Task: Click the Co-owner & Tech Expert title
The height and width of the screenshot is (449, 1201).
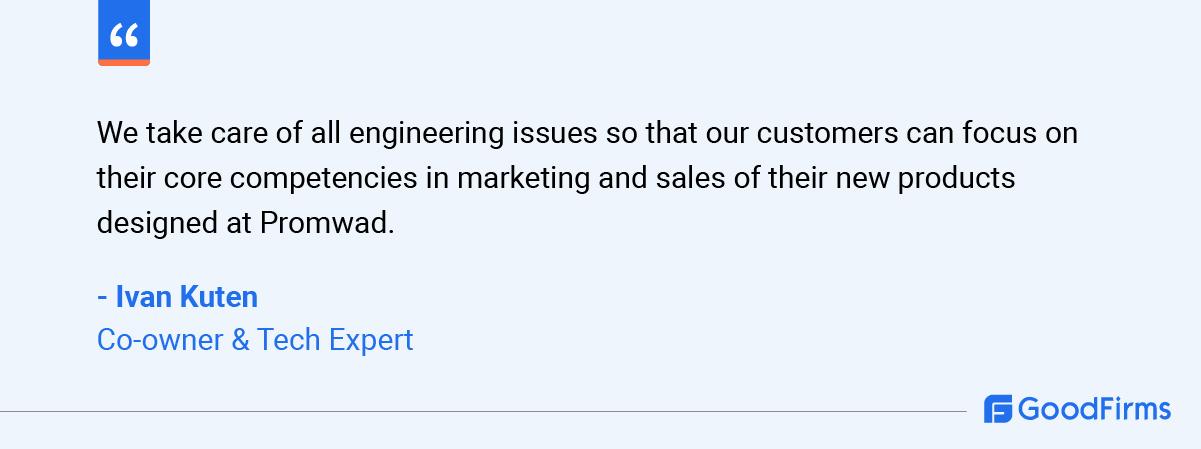Action: point(255,340)
